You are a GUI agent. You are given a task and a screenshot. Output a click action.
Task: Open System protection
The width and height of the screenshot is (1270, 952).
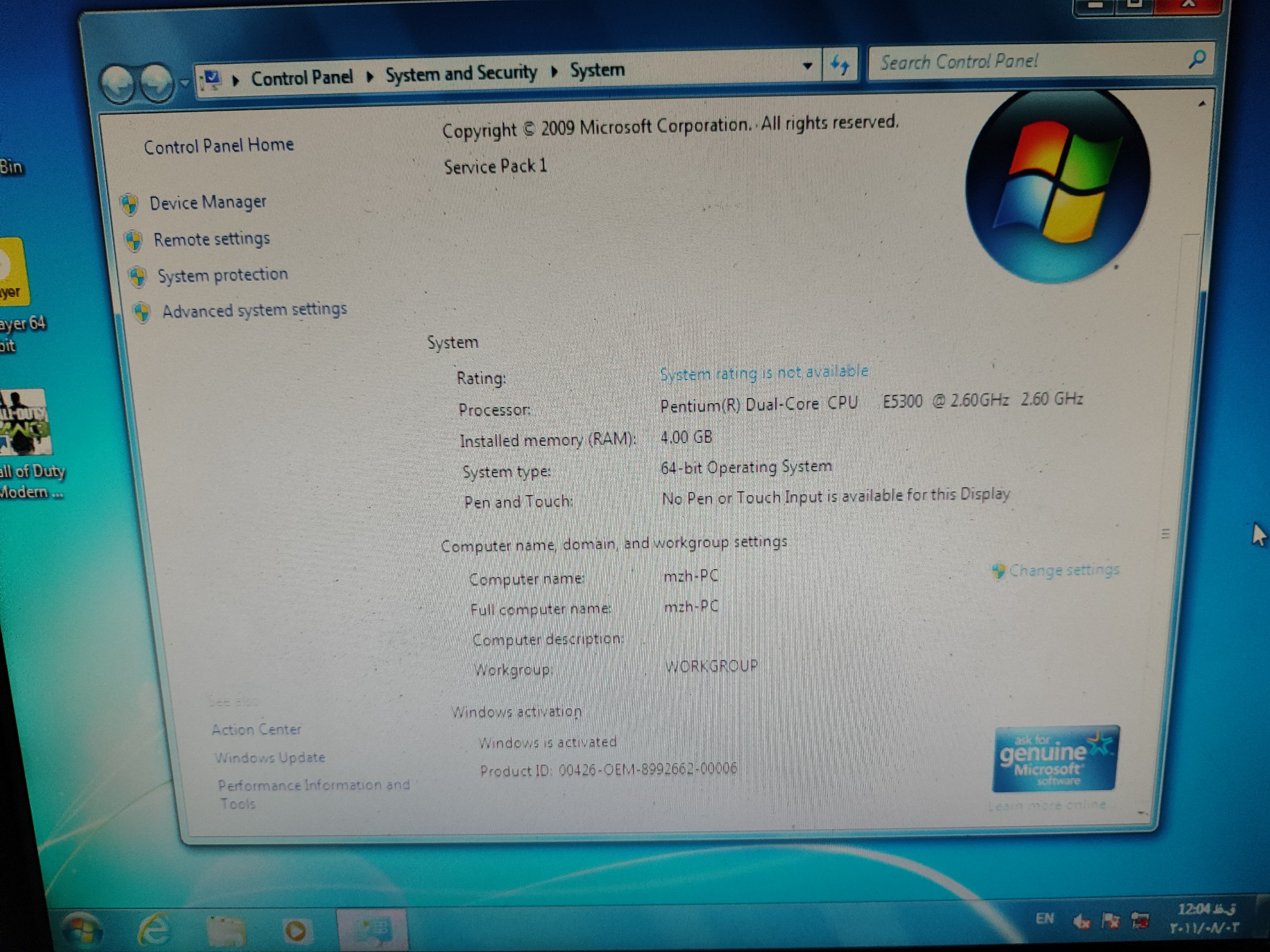(x=223, y=275)
